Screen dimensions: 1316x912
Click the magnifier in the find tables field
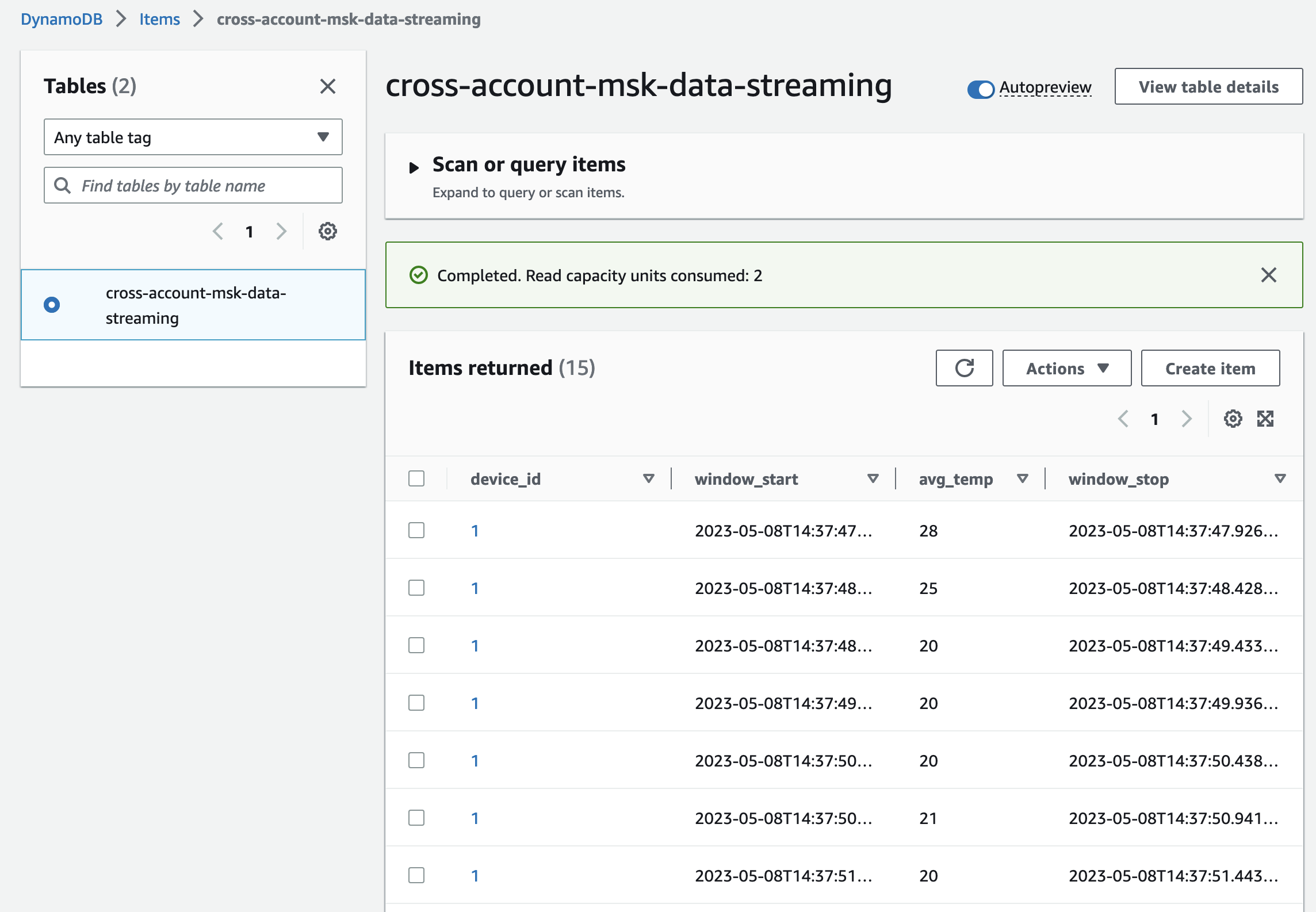pos(62,185)
